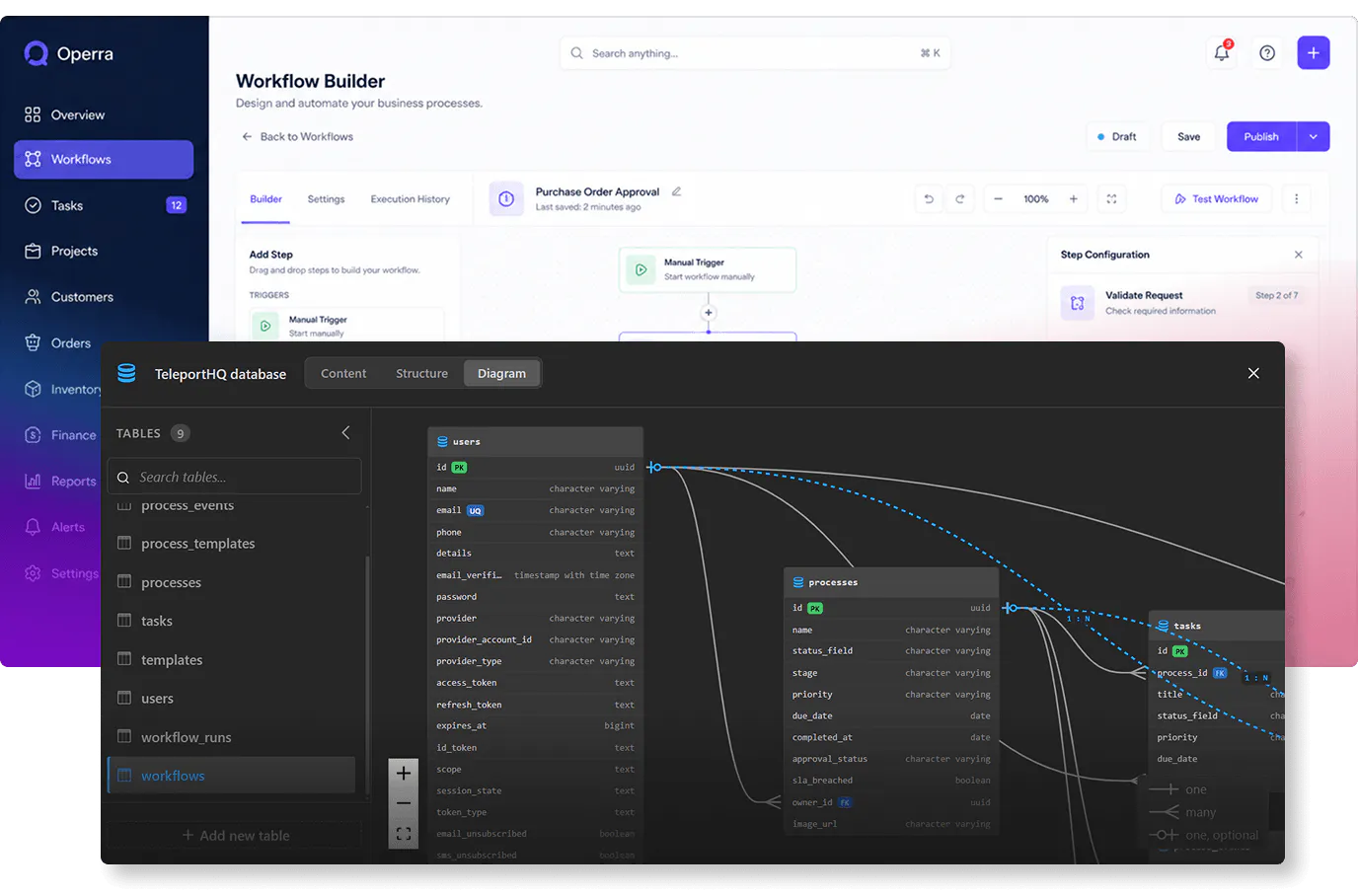Image resolution: width=1358 pixels, height=896 pixels.
Task: Click the Publish button
Action: click(x=1261, y=137)
